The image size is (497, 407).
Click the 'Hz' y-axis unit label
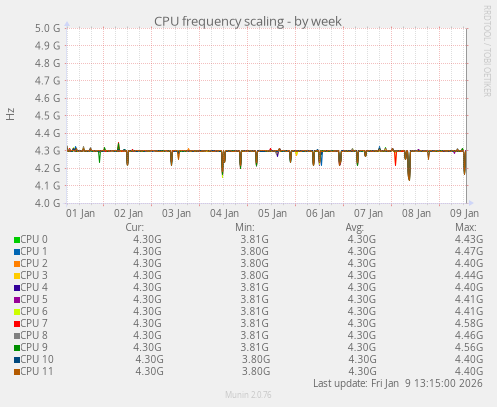pyautogui.click(x=10, y=114)
